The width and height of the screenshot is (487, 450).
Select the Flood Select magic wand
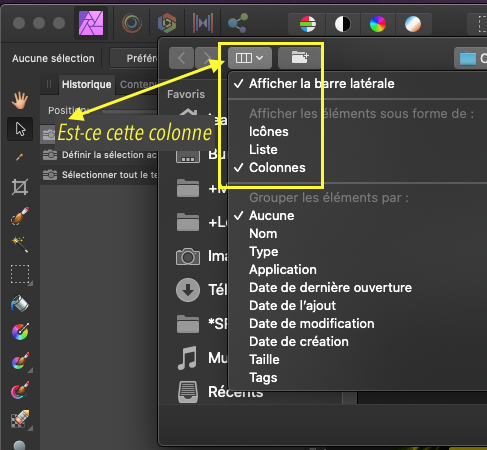pyautogui.click(x=20, y=244)
